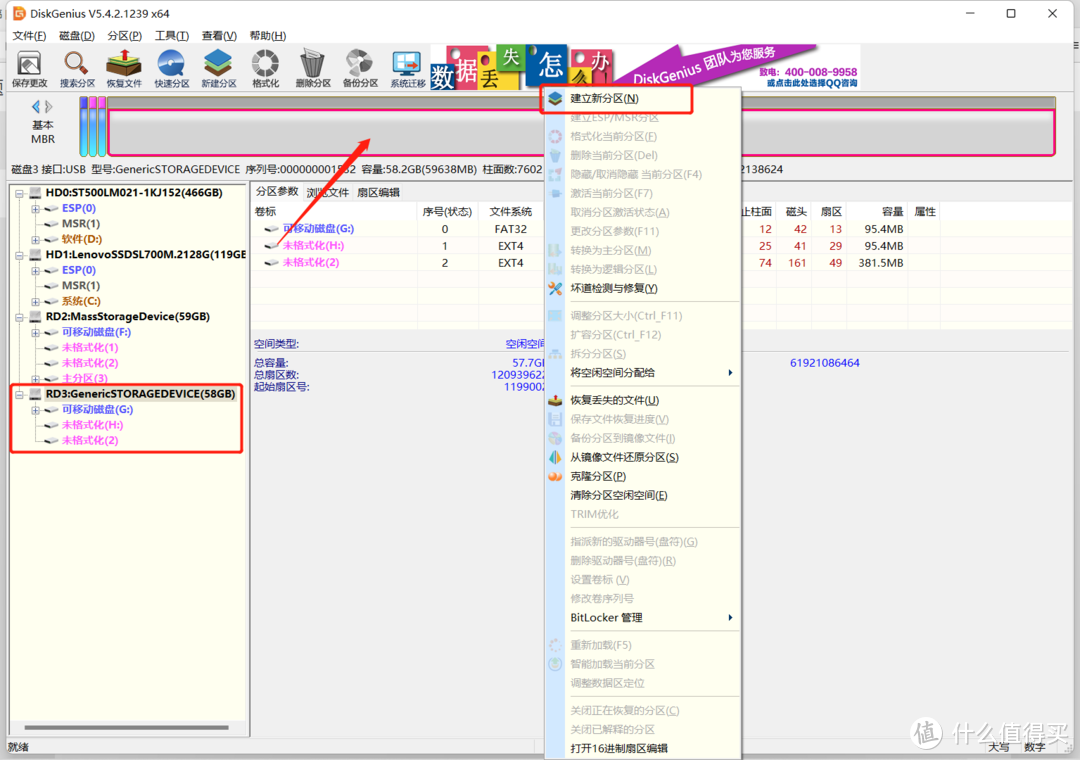Expand the HD0:ST500LM021 disk tree node

(21, 193)
